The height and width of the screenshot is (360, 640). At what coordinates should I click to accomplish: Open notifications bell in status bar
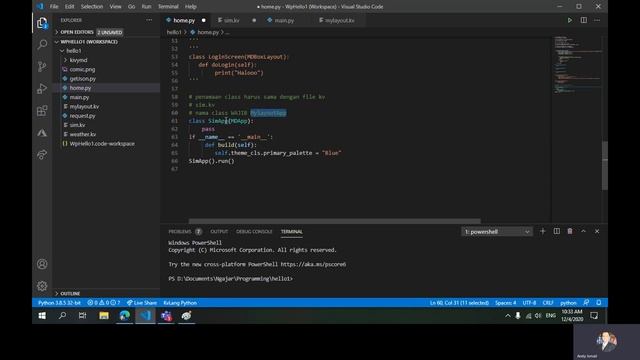click(x=599, y=303)
